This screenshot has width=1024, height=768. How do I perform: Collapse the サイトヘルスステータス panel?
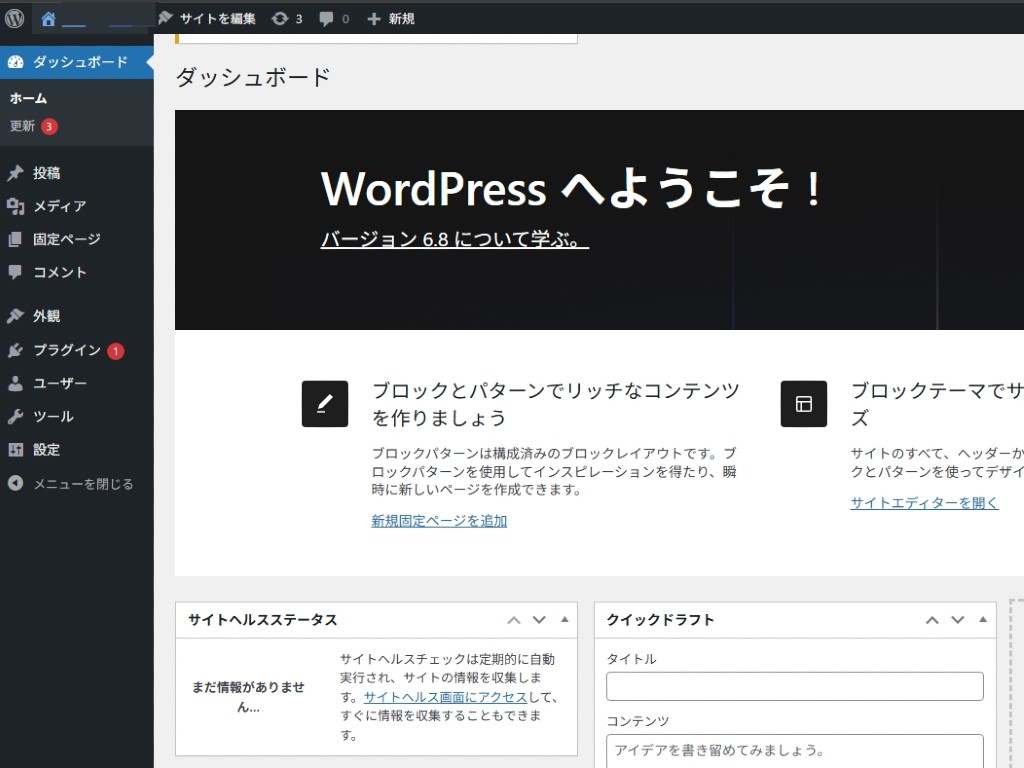pyautogui.click(x=565, y=620)
